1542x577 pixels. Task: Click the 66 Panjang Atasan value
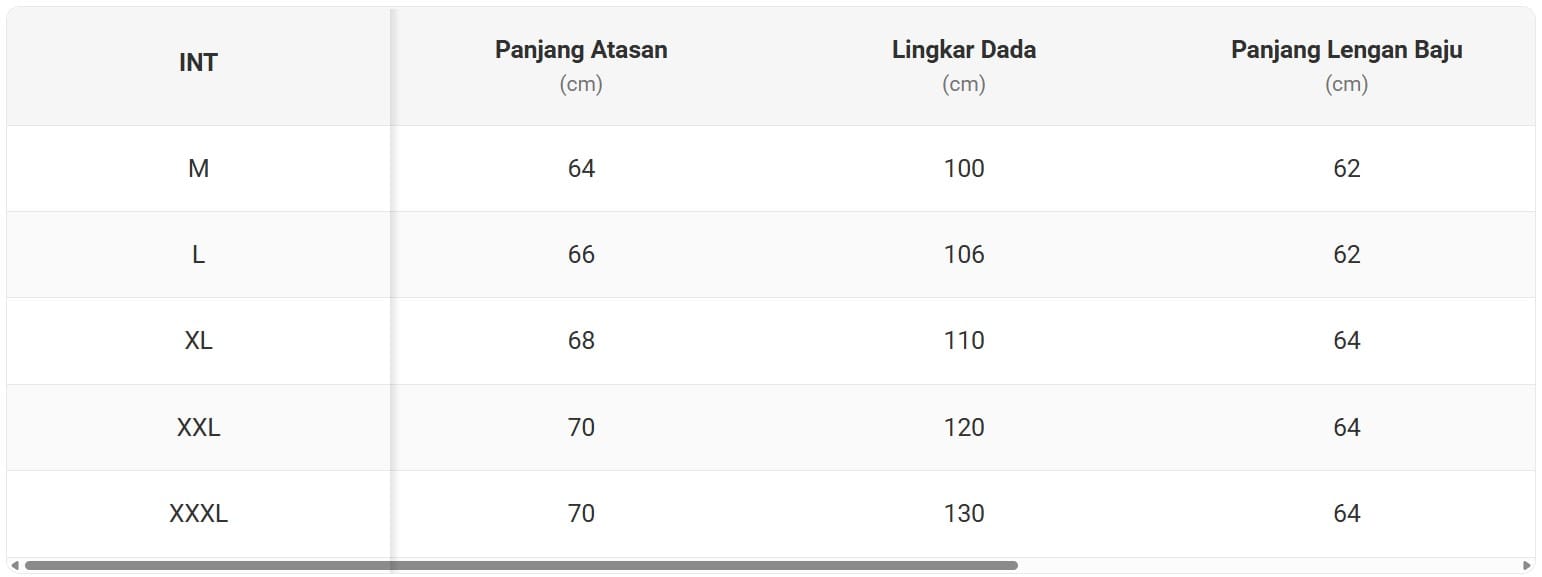click(581, 255)
